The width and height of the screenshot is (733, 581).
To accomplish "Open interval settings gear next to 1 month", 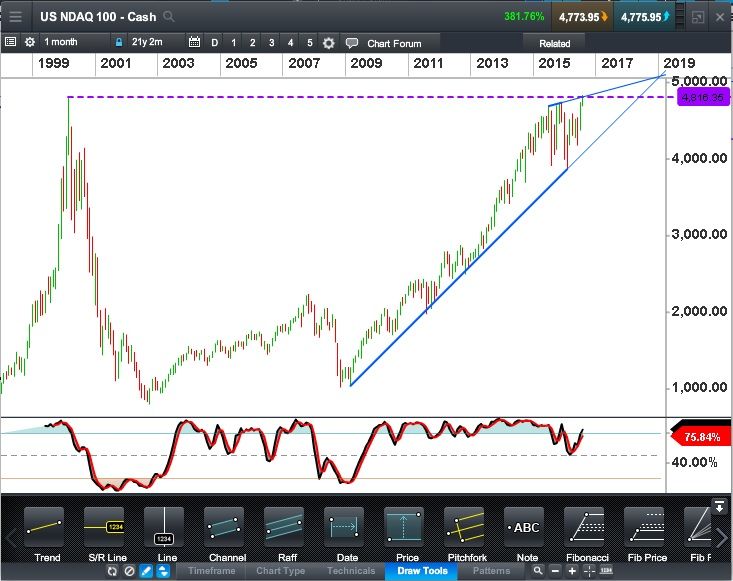I will 30,42.
